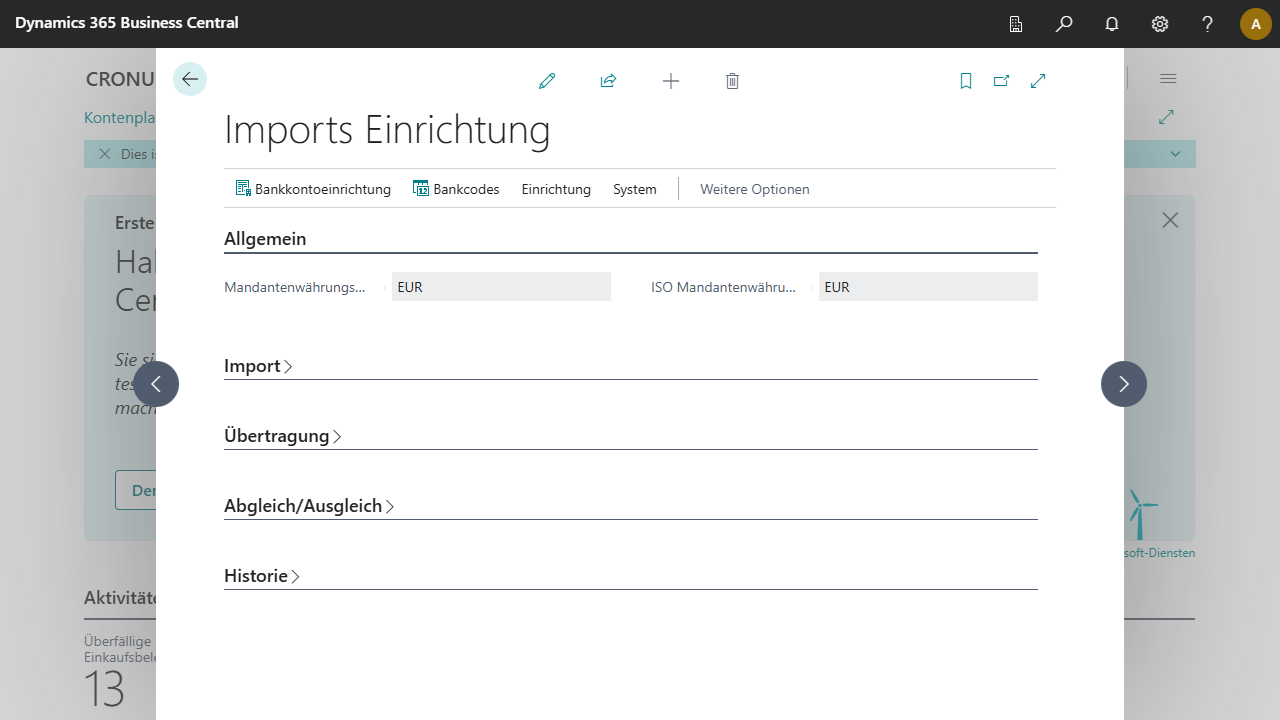Open the notifications bell

pos(1112,24)
